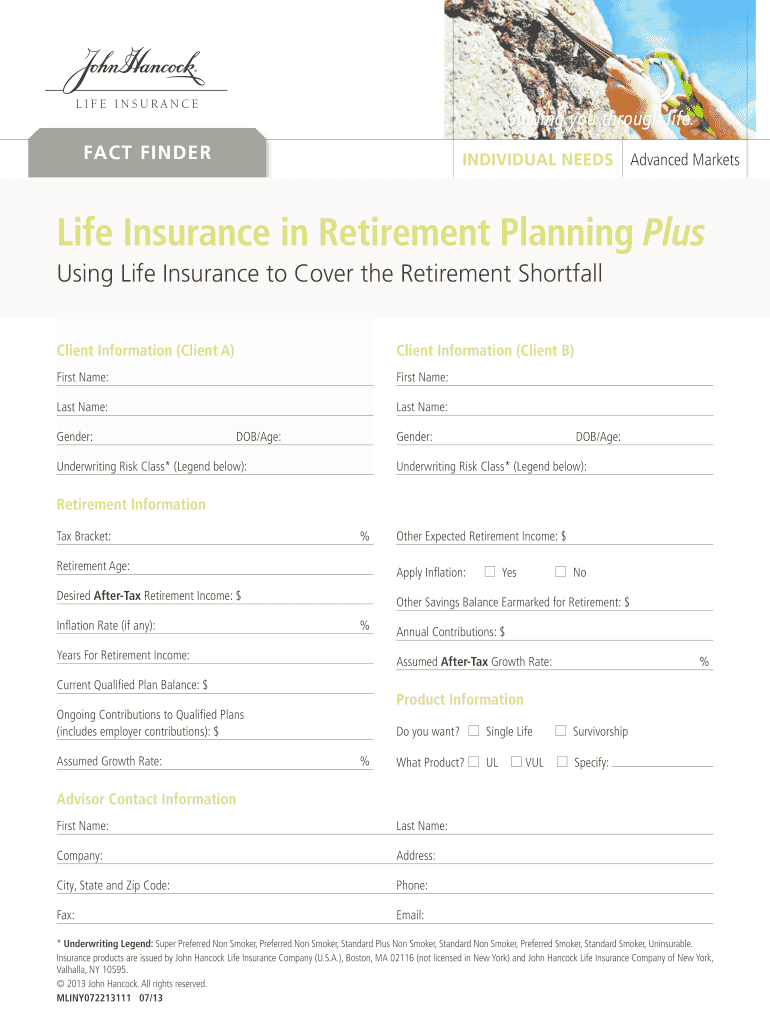
Task: Click the Advanced Markets label
Action: [685, 160]
